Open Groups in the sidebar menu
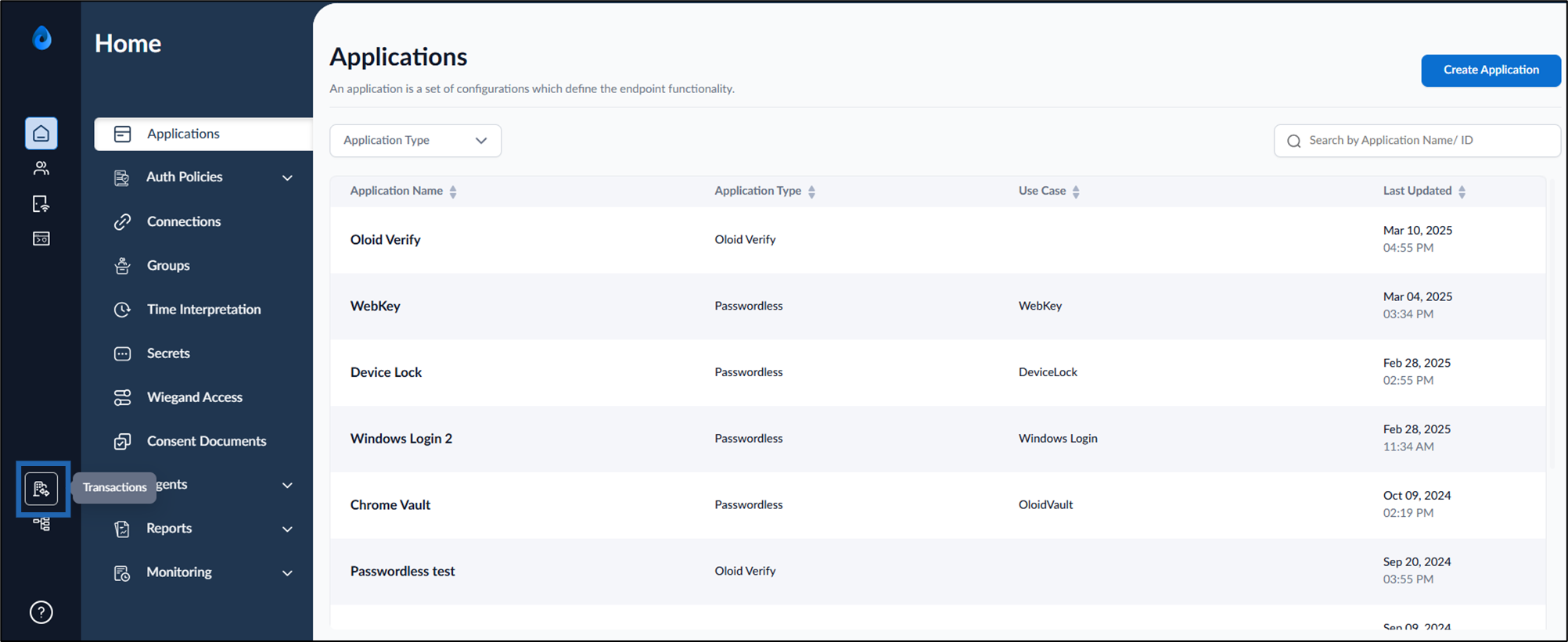Image resolution: width=1568 pixels, height=642 pixels. (x=168, y=266)
